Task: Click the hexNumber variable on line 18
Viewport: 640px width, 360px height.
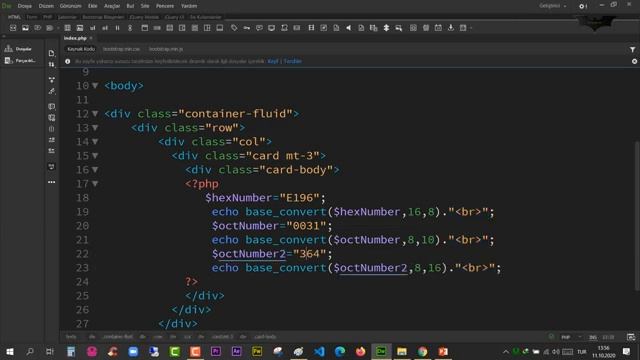Action: (238, 198)
